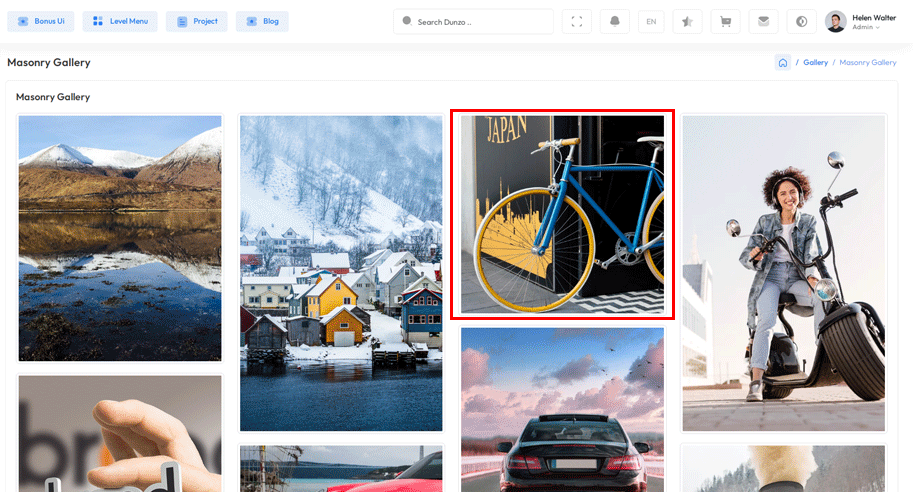Open the snowy village photo
913x492 pixels.
pyautogui.click(x=341, y=273)
